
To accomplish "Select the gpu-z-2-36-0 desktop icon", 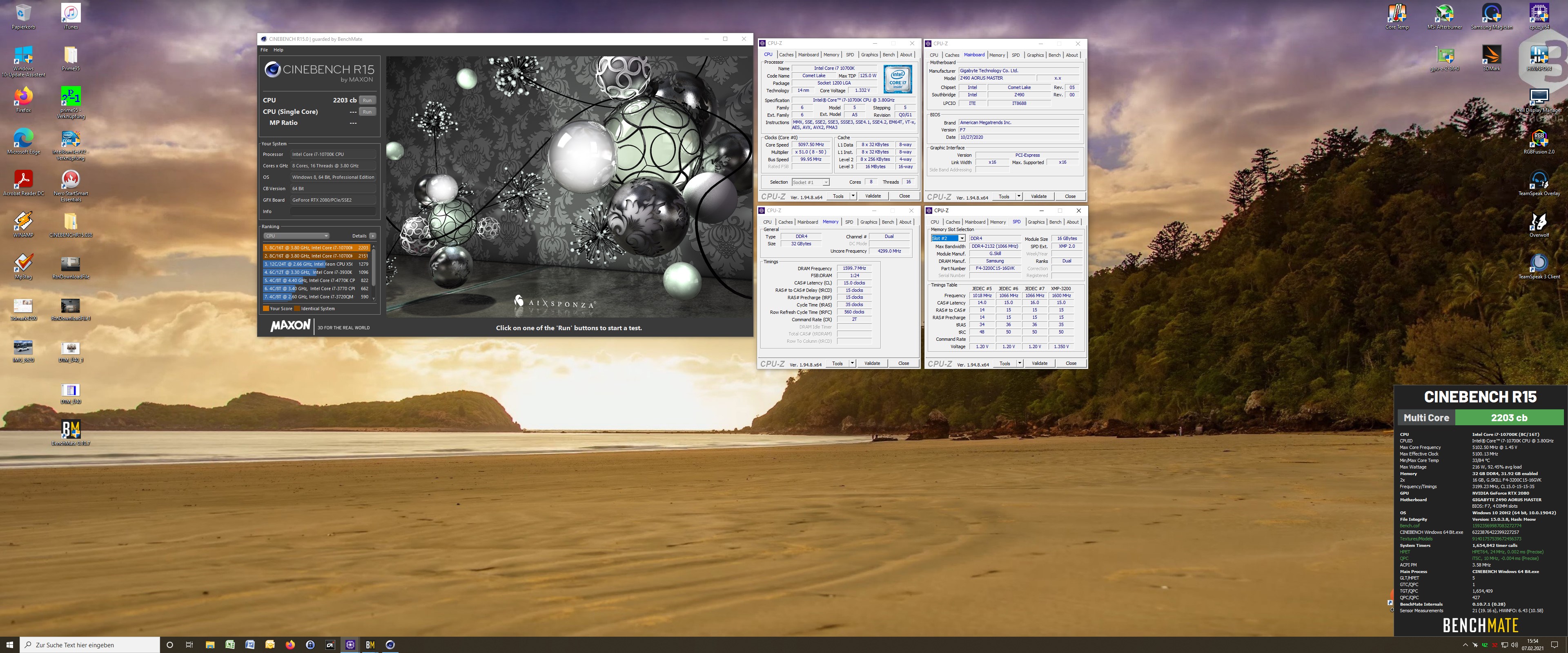I will click(1444, 58).
